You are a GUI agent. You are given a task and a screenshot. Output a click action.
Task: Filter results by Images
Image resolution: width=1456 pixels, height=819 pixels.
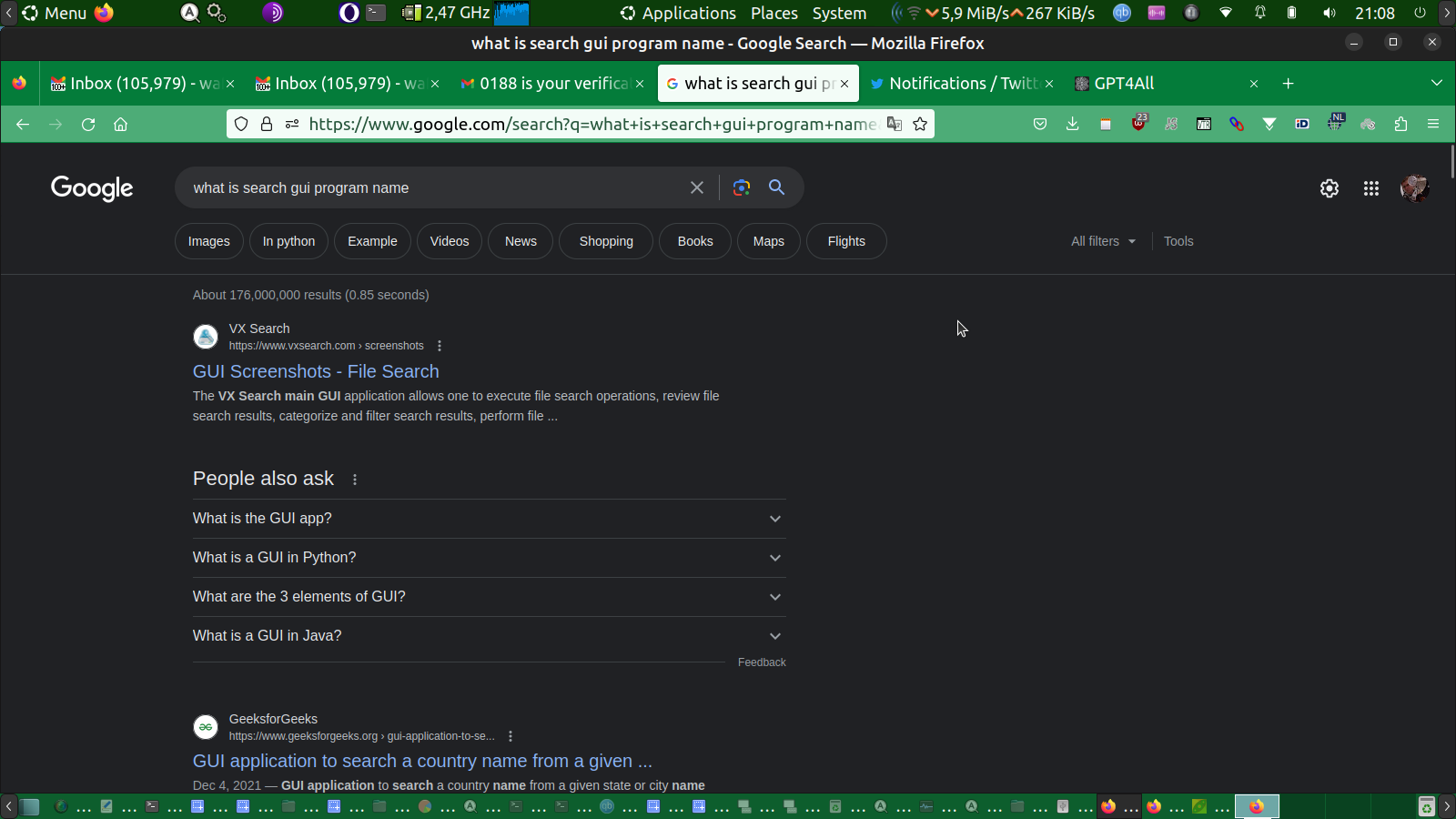click(x=209, y=241)
